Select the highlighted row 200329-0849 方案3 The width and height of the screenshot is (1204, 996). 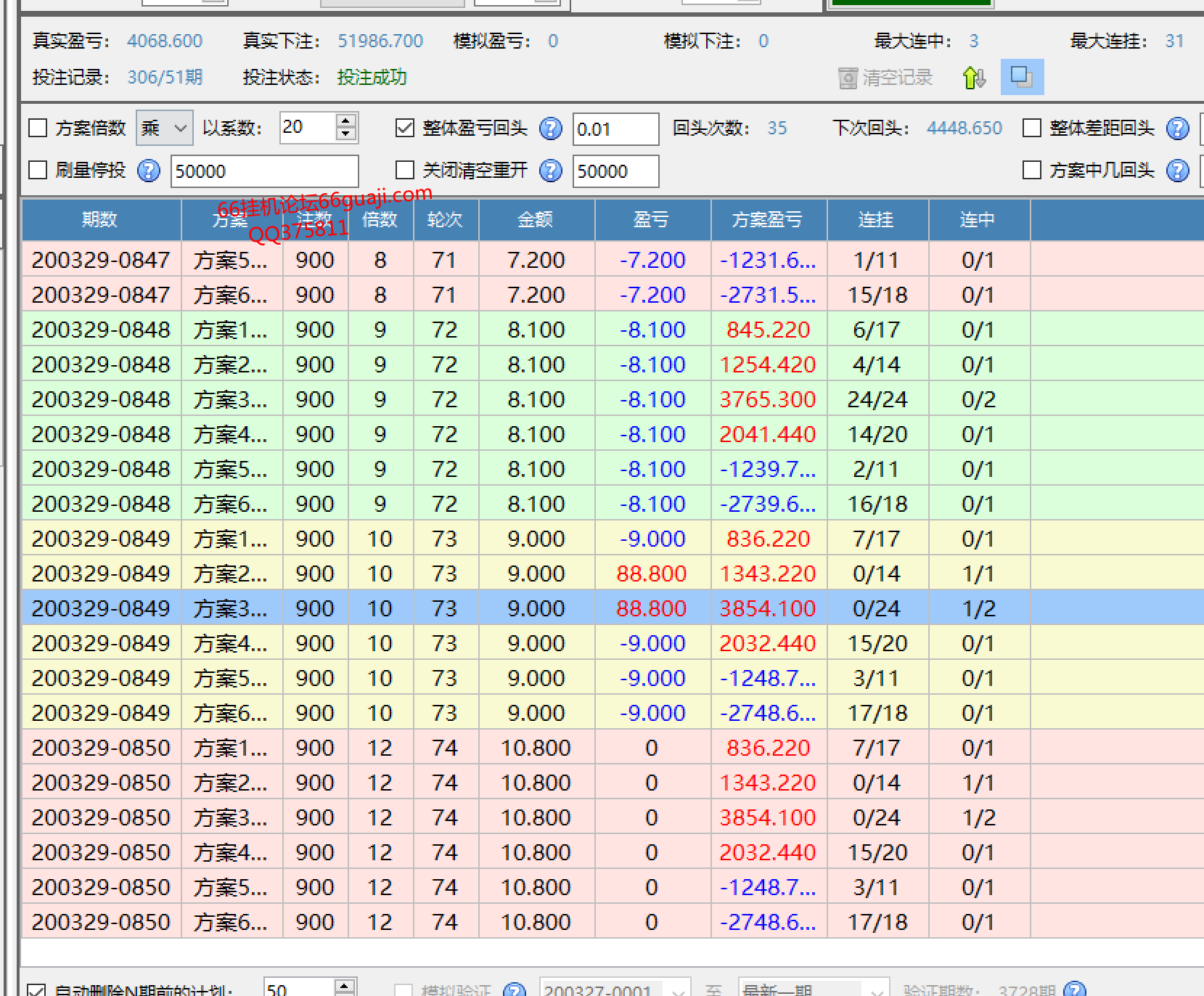click(x=613, y=608)
